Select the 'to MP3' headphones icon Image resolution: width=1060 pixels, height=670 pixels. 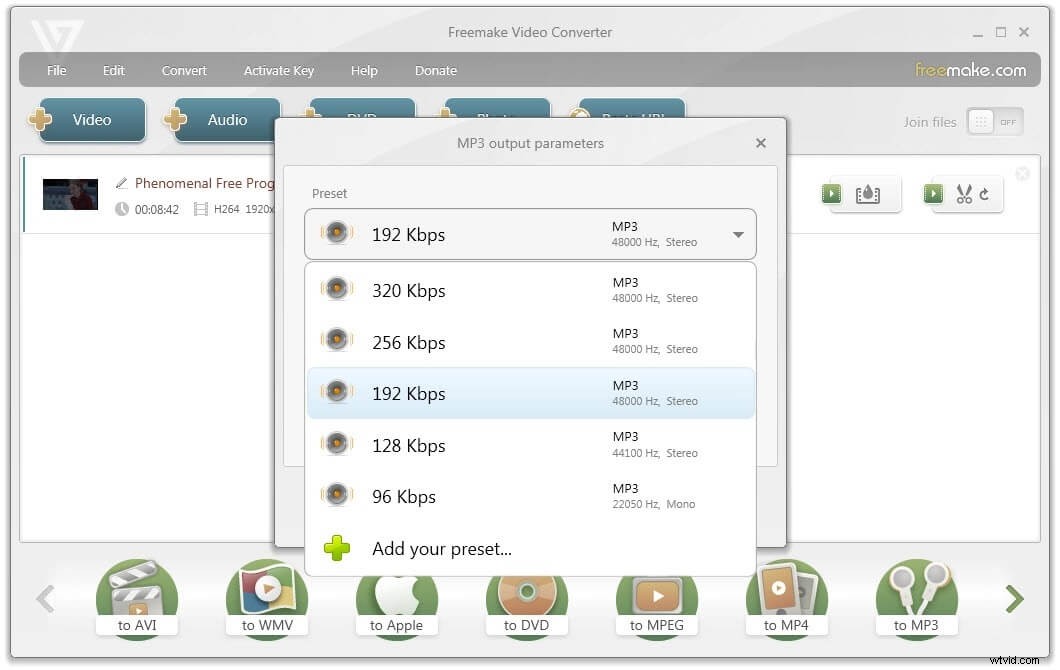[917, 597]
